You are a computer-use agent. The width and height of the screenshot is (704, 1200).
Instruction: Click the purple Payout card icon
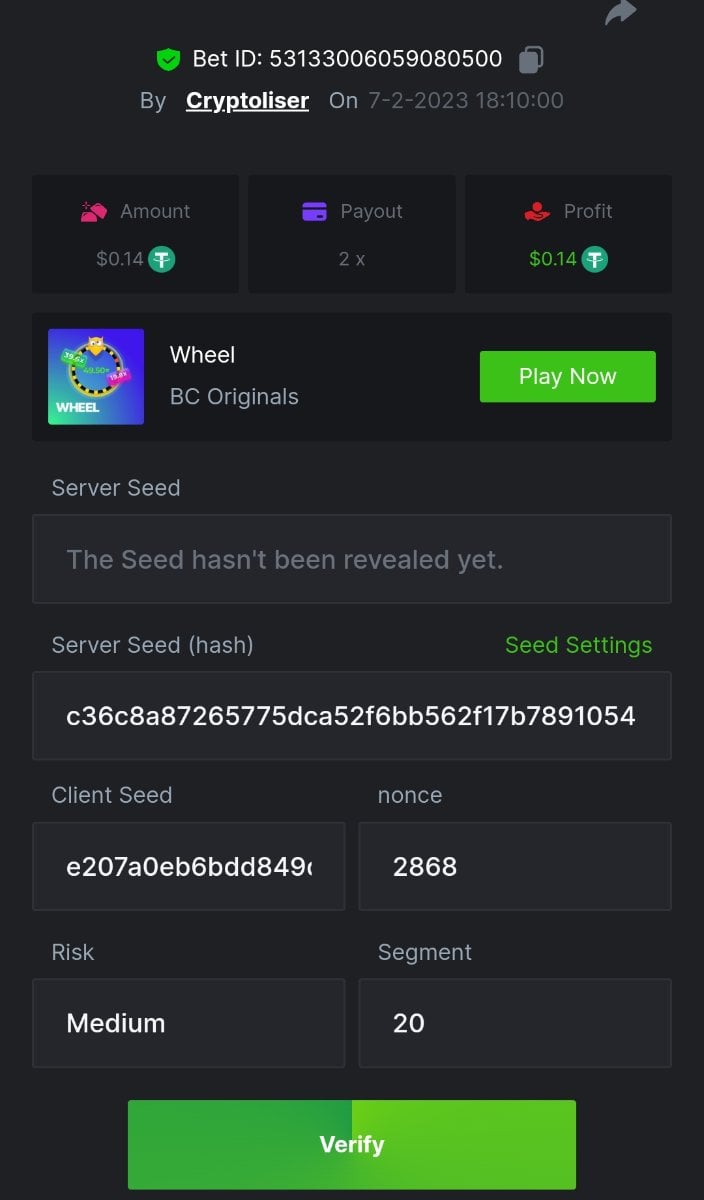coord(314,211)
